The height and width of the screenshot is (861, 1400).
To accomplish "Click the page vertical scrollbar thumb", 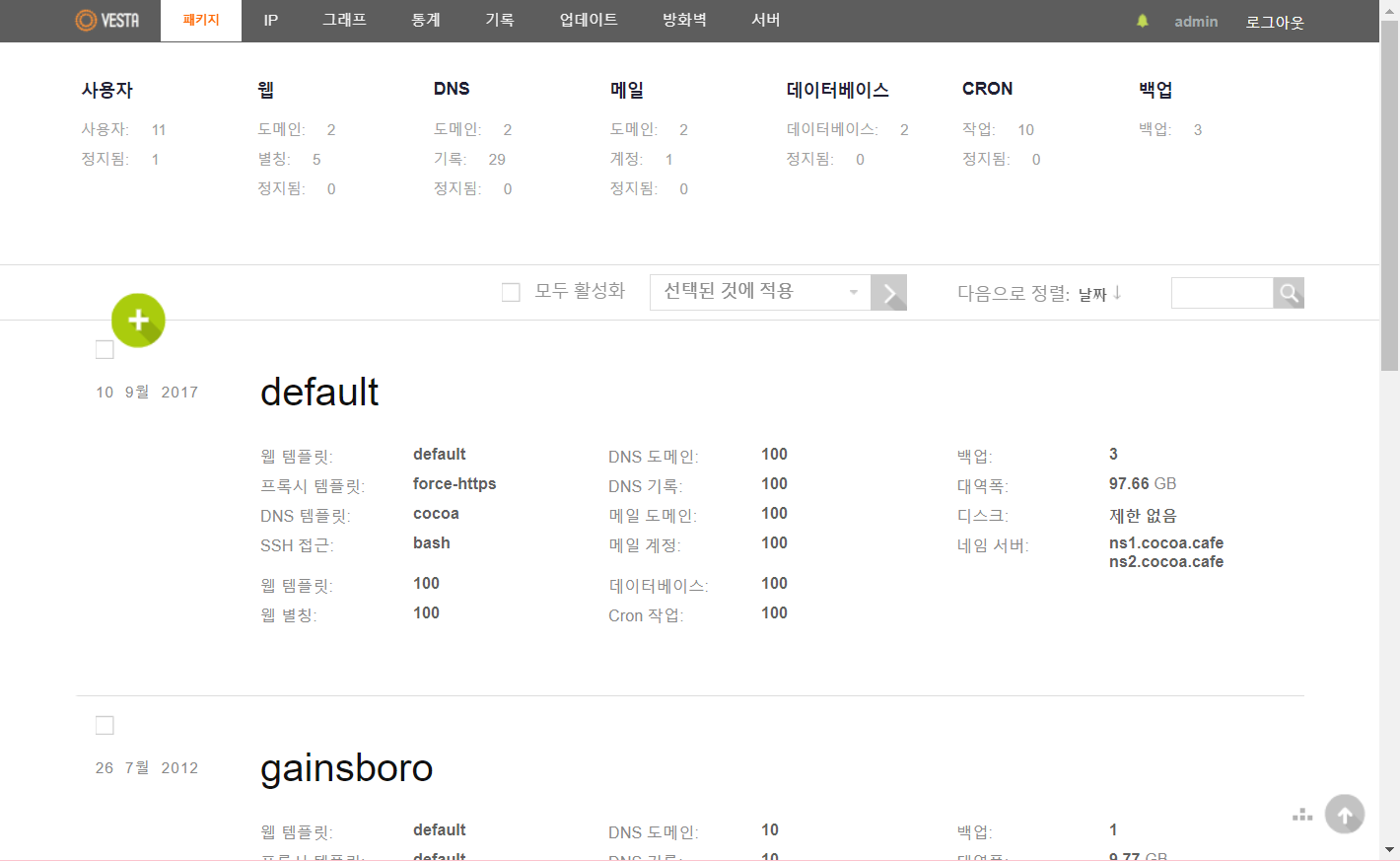I will [1389, 197].
